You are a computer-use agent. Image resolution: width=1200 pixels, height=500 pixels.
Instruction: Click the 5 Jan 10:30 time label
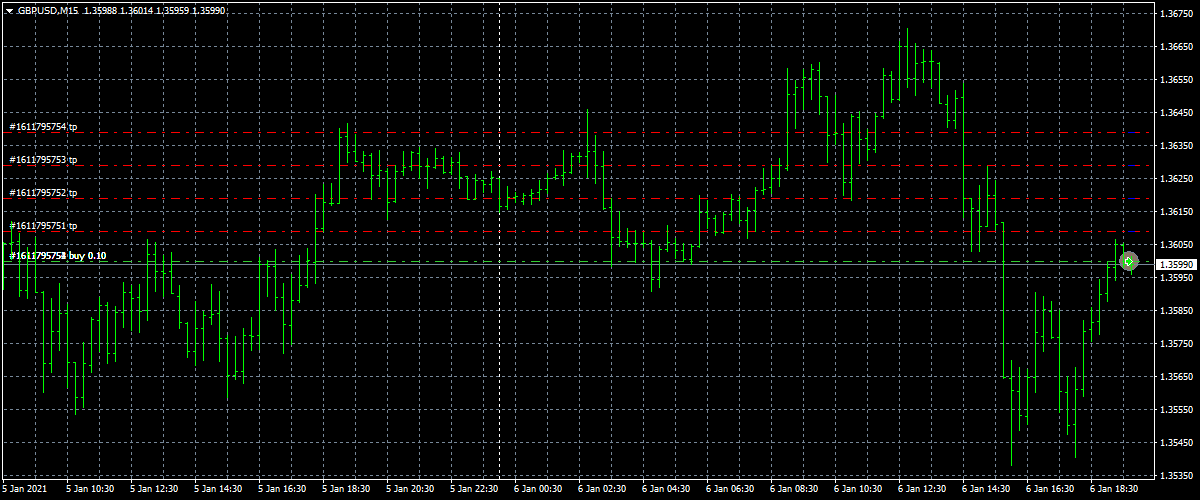point(89,491)
